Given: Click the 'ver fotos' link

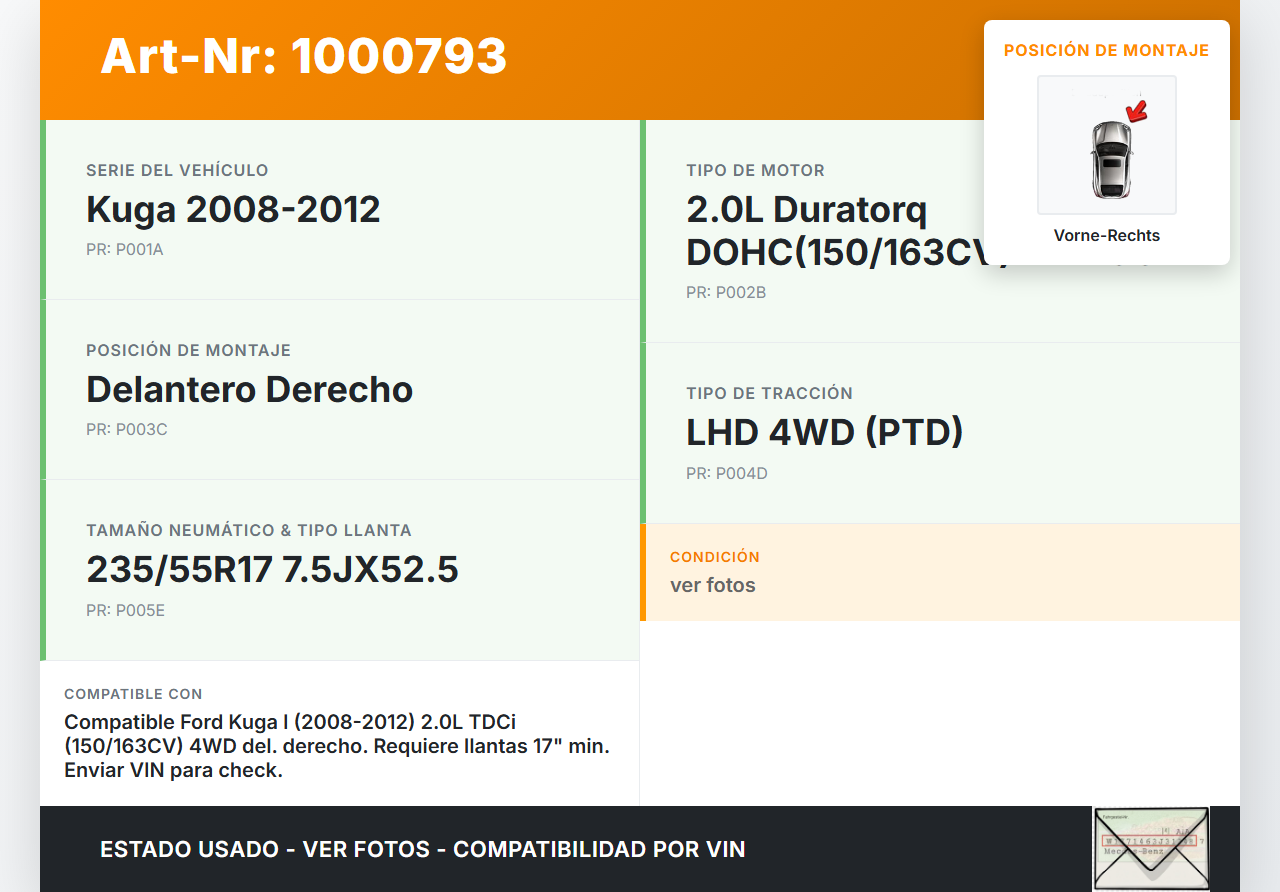Looking at the screenshot, I should click(x=711, y=585).
